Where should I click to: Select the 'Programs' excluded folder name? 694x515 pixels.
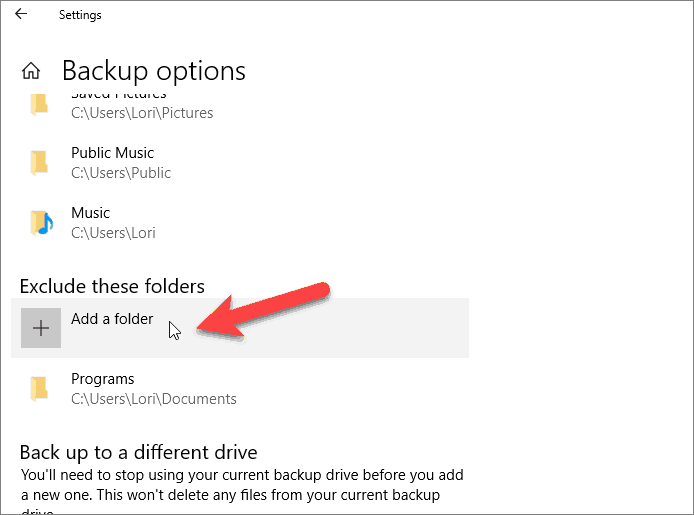click(103, 379)
